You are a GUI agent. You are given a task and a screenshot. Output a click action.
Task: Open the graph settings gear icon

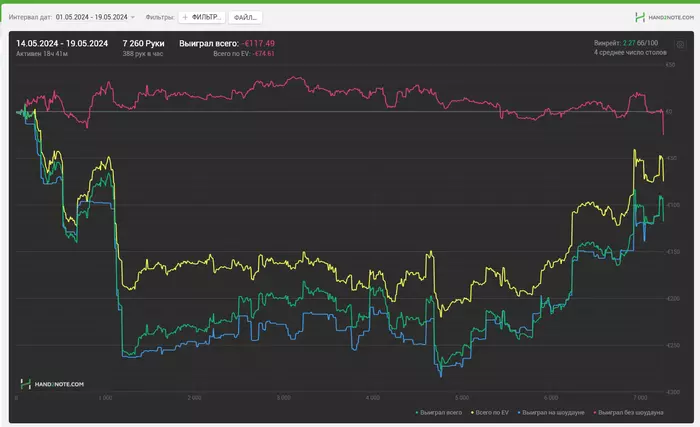click(680, 45)
